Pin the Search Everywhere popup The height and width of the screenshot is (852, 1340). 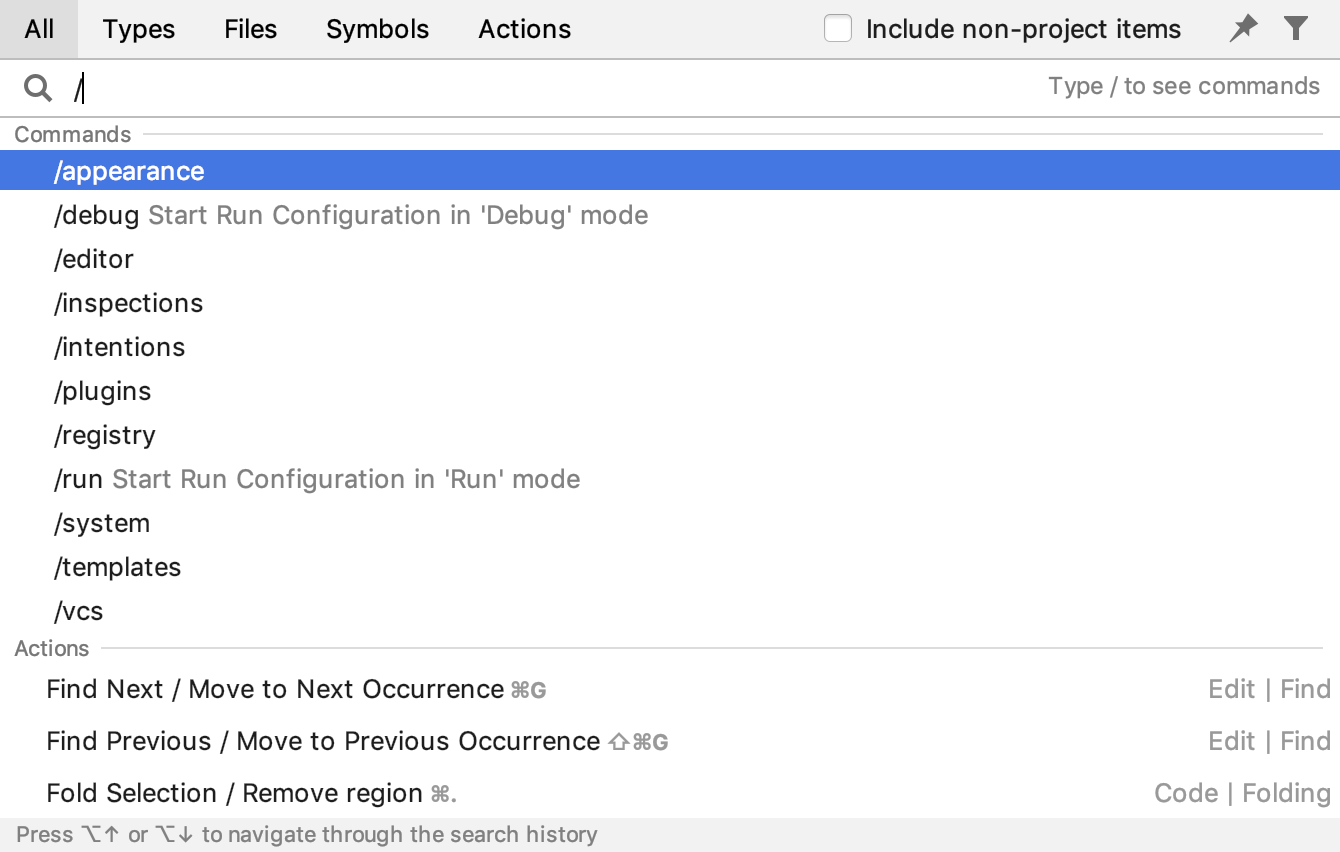click(x=1242, y=28)
